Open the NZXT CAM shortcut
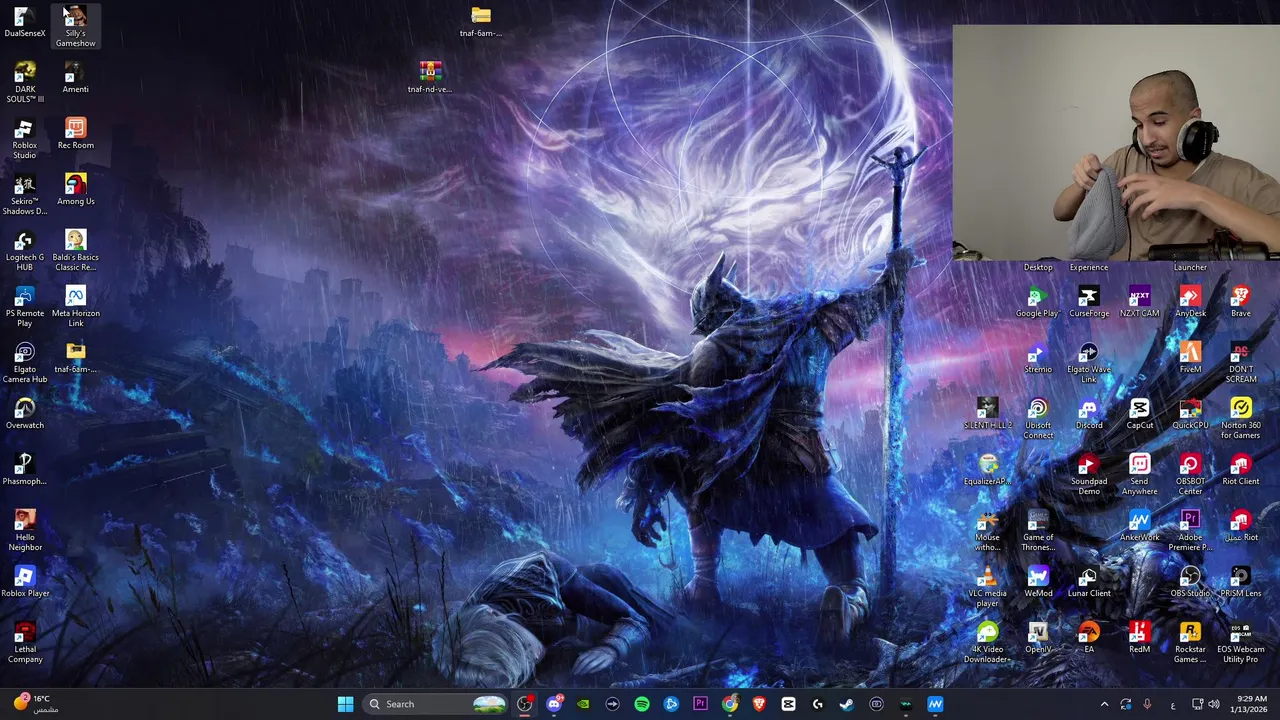 [x=1139, y=302]
